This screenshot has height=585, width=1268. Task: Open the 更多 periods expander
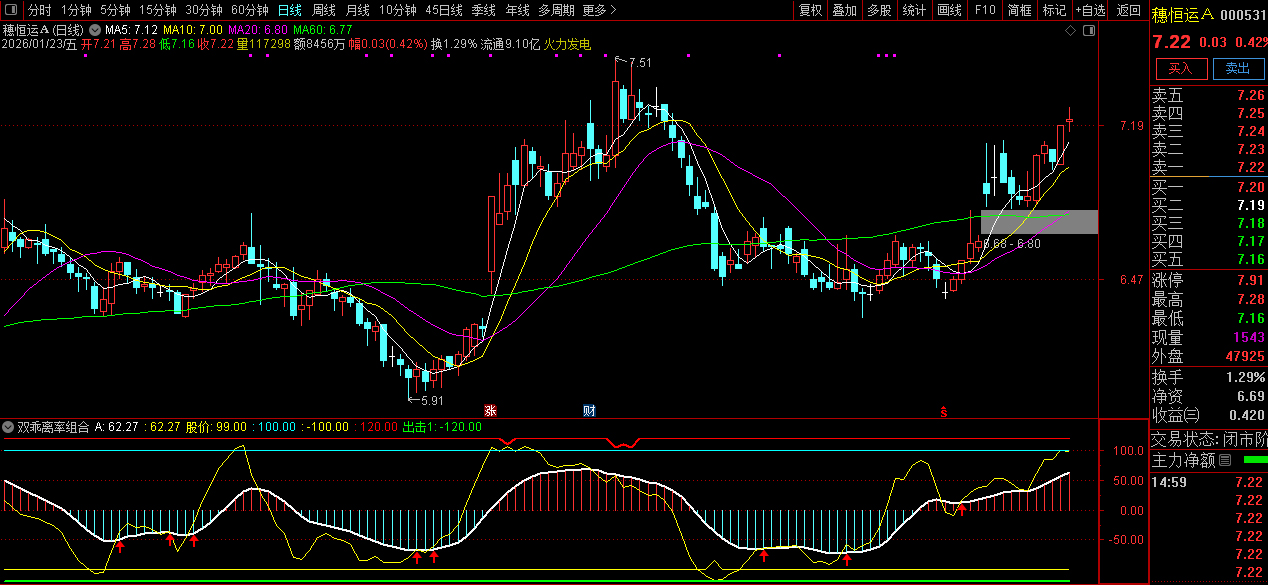[598, 10]
